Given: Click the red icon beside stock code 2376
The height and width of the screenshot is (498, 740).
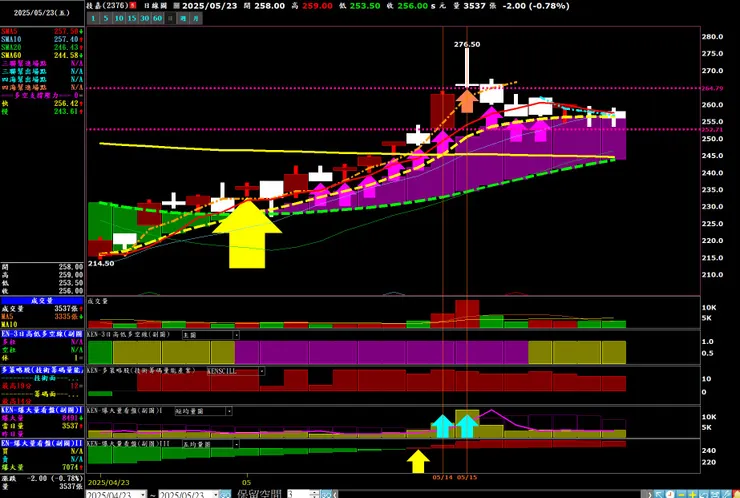Looking at the screenshot, I should [133, 6].
